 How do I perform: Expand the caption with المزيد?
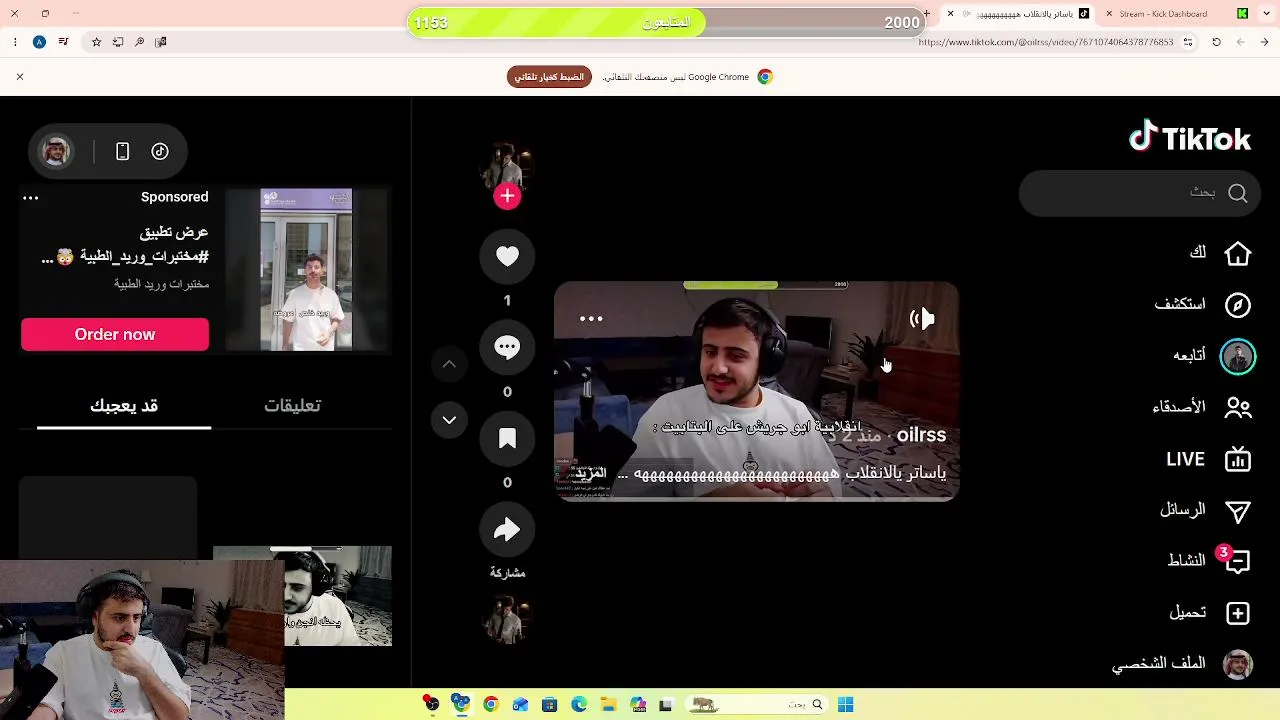[591, 473]
